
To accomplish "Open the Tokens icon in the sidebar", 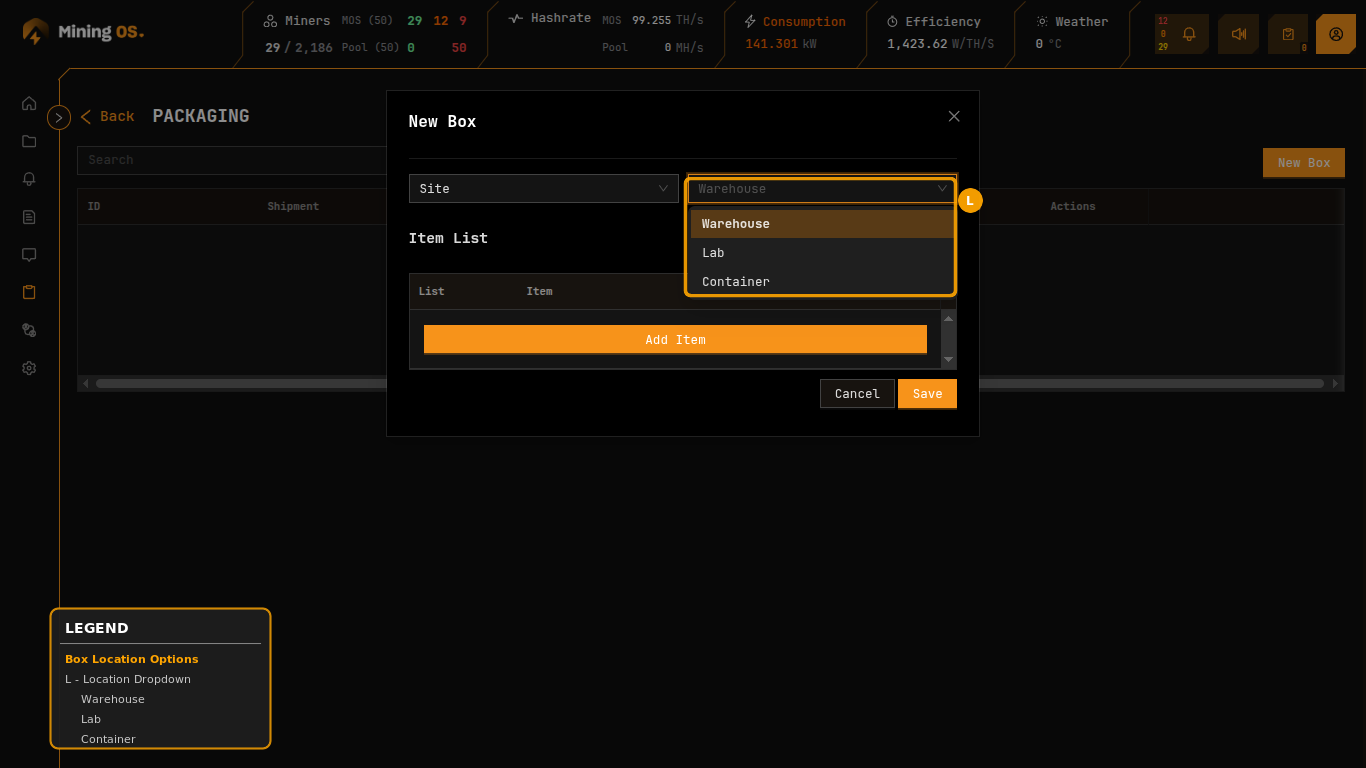I will [x=29, y=330].
